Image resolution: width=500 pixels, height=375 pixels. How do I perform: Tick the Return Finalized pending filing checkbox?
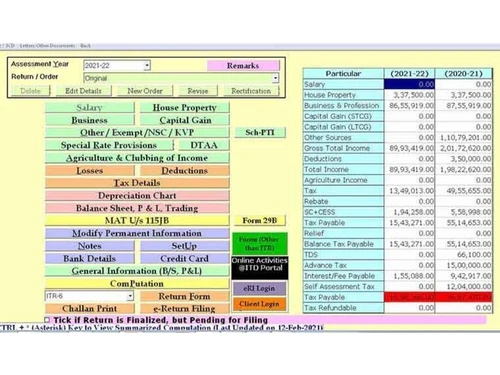(x=47, y=320)
